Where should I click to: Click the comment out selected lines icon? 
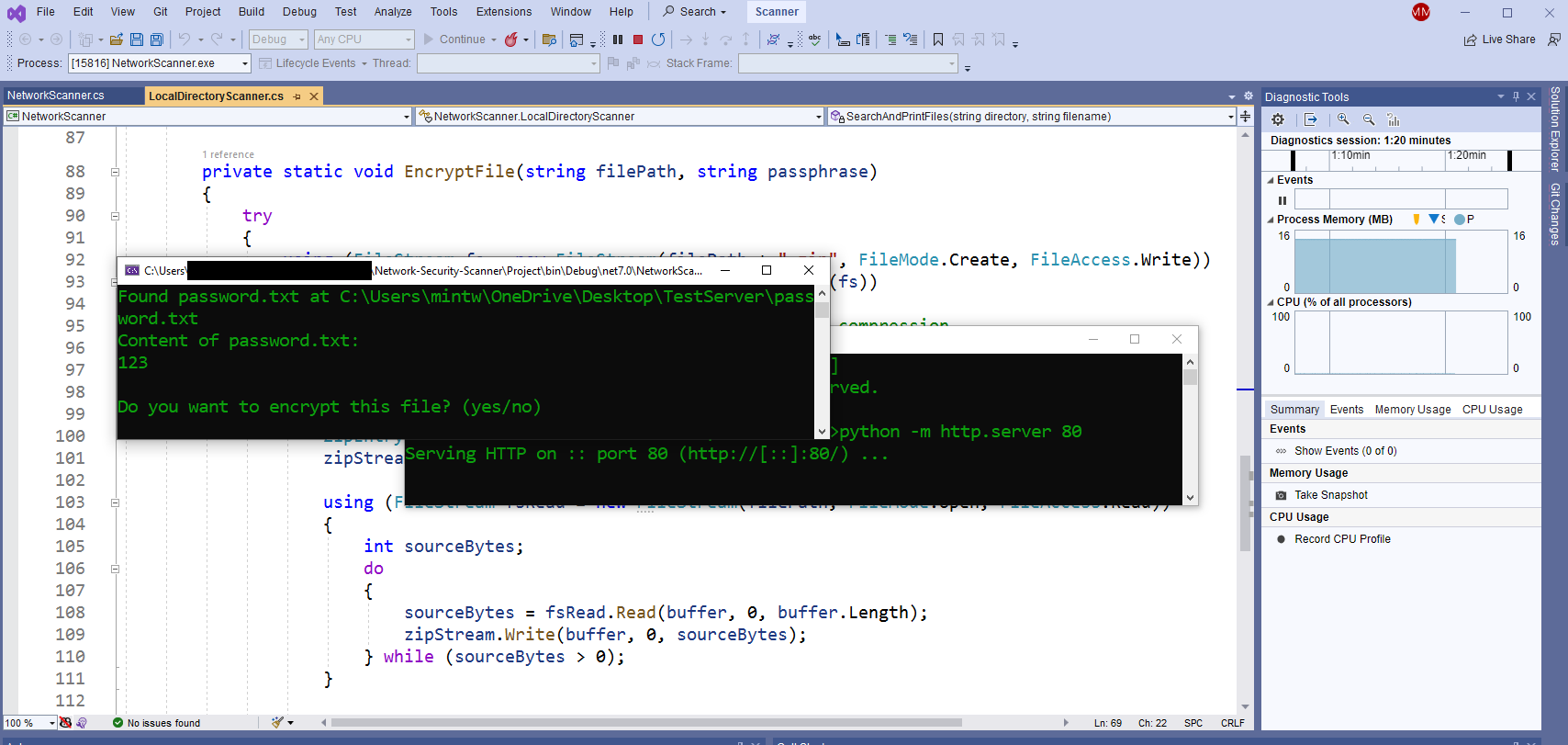point(890,40)
